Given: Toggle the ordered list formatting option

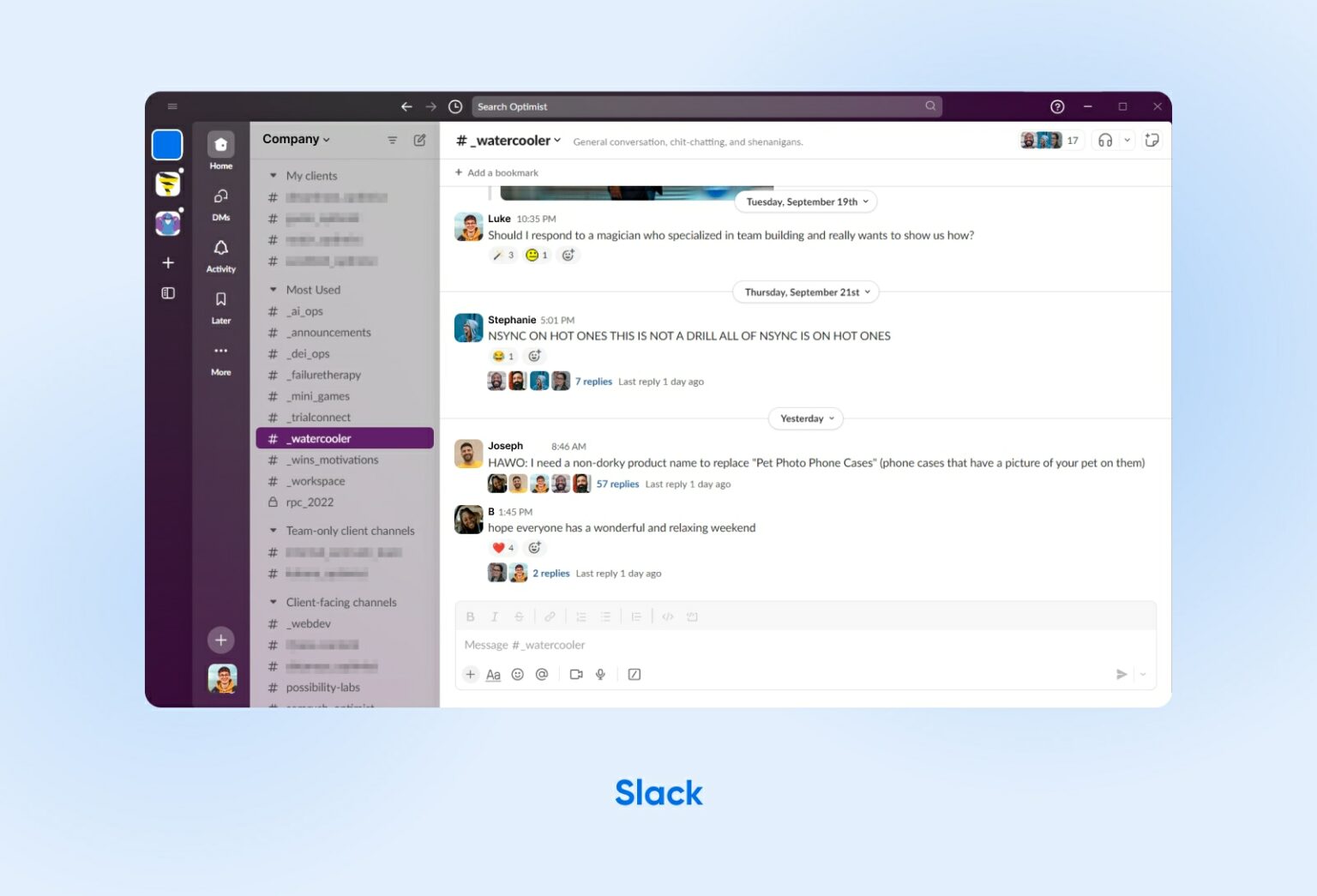Looking at the screenshot, I should (580, 616).
